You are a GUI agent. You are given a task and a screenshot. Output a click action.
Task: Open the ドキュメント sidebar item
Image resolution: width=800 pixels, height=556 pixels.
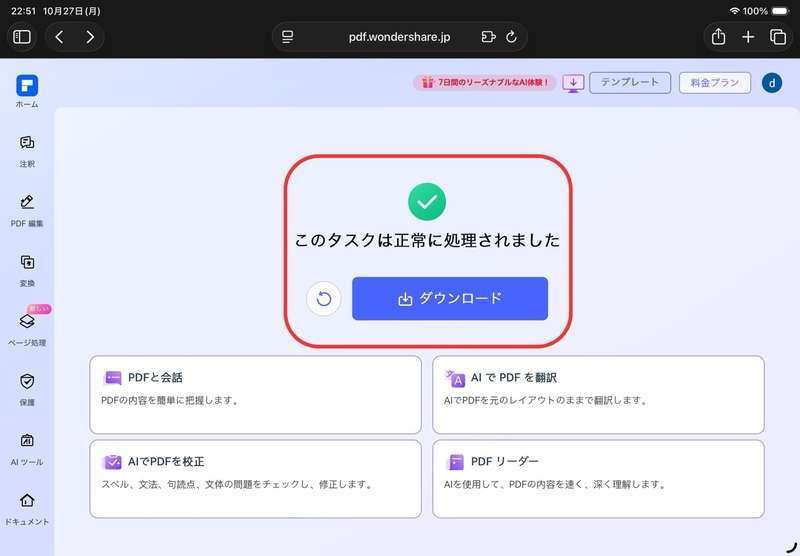pos(27,509)
